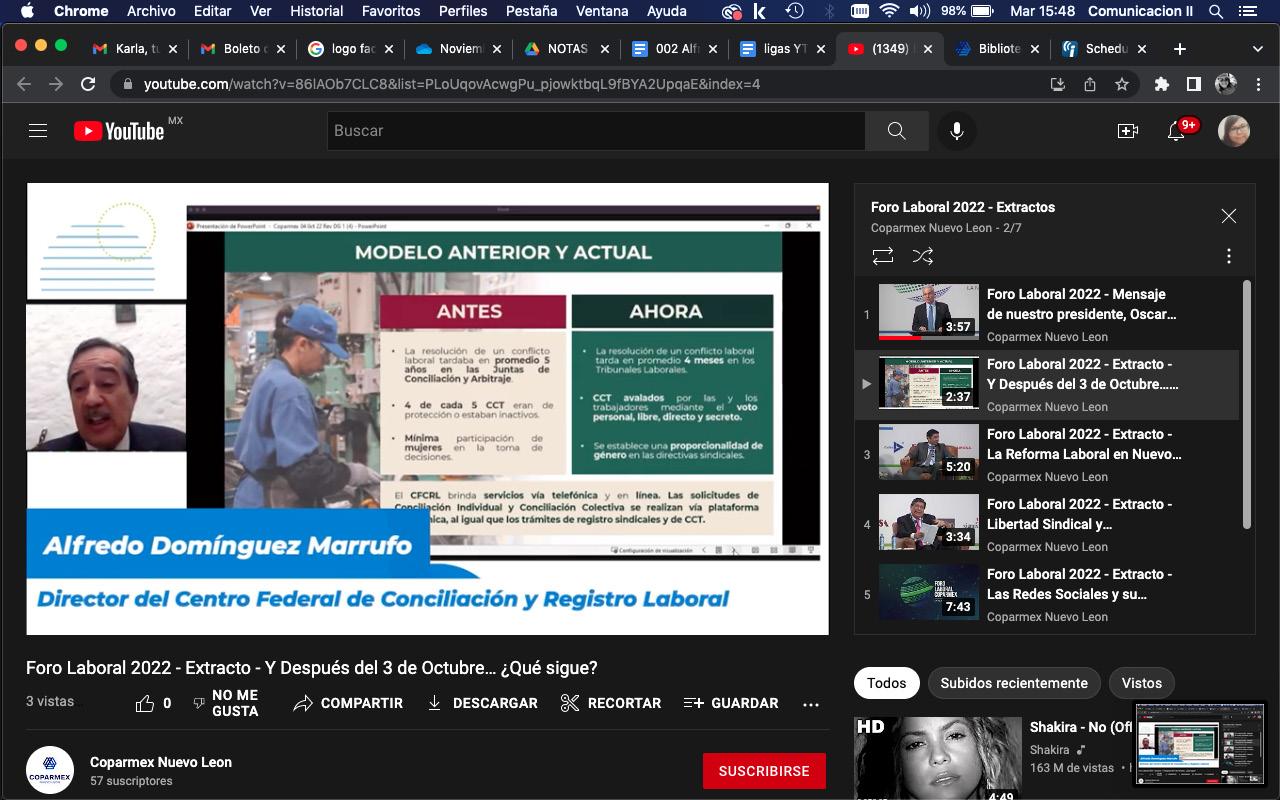1280x800 pixels.
Task: Start voice search with the microphone icon
Action: [x=957, y=131]
